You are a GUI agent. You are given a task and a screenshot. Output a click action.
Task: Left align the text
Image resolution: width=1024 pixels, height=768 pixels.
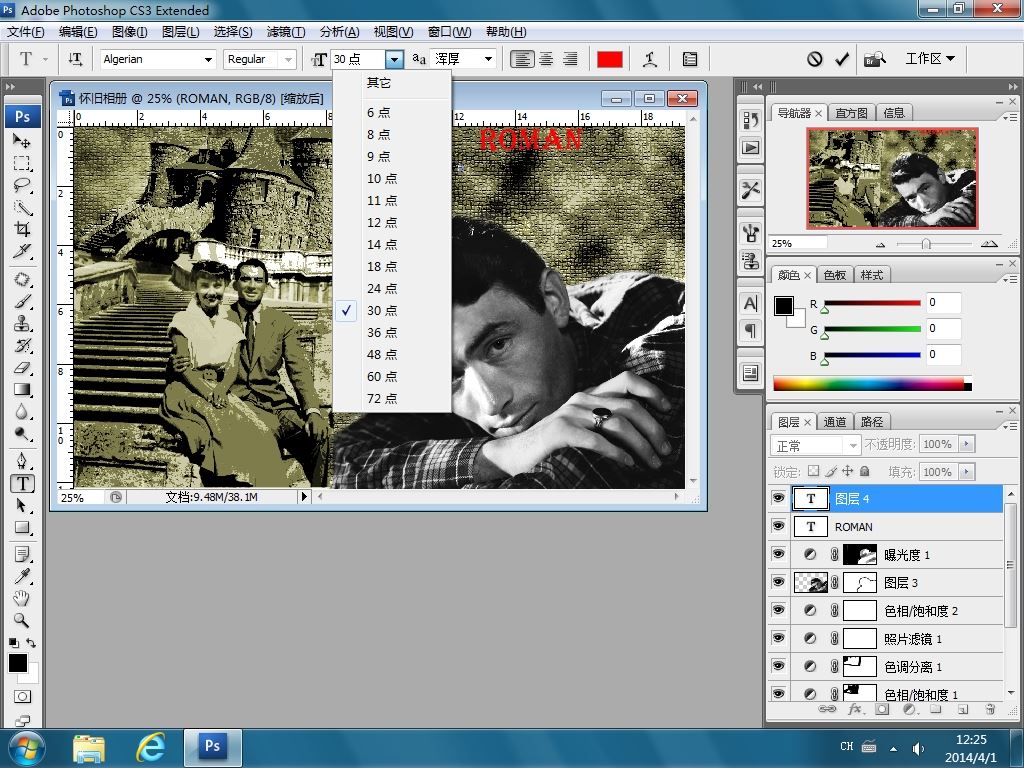click(521, 59)
